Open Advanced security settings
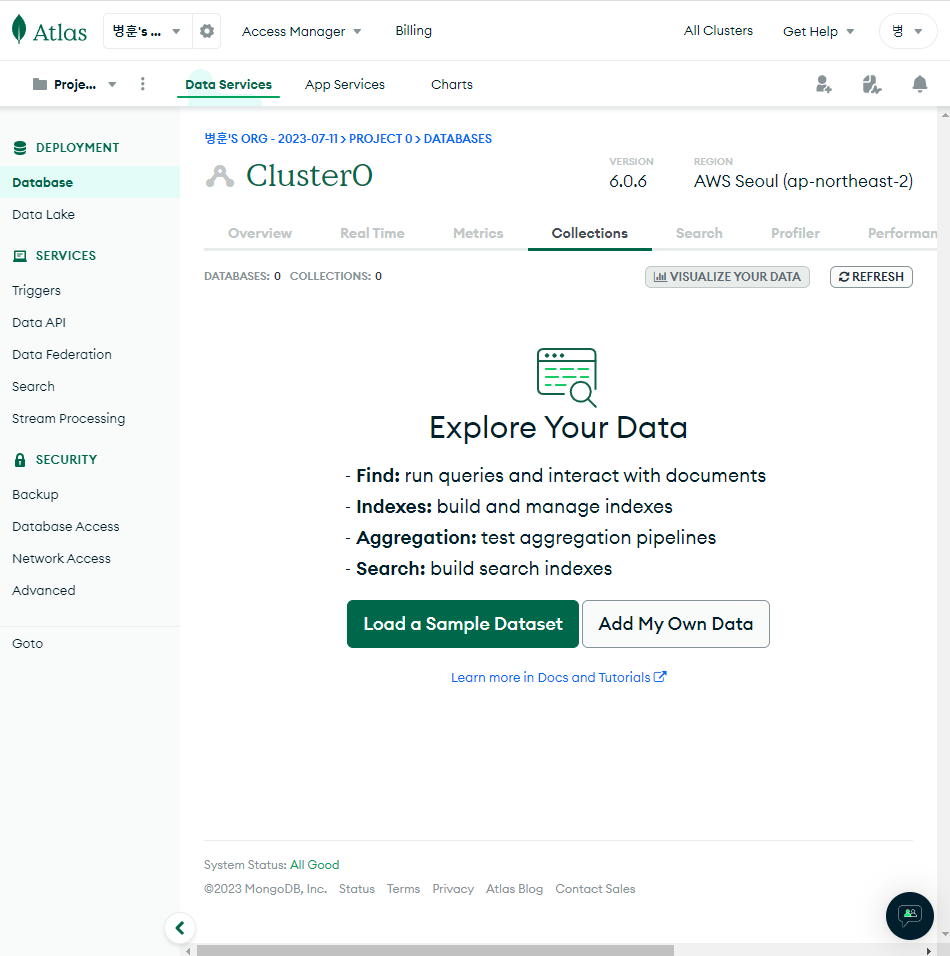 click(x=43, y=590)
